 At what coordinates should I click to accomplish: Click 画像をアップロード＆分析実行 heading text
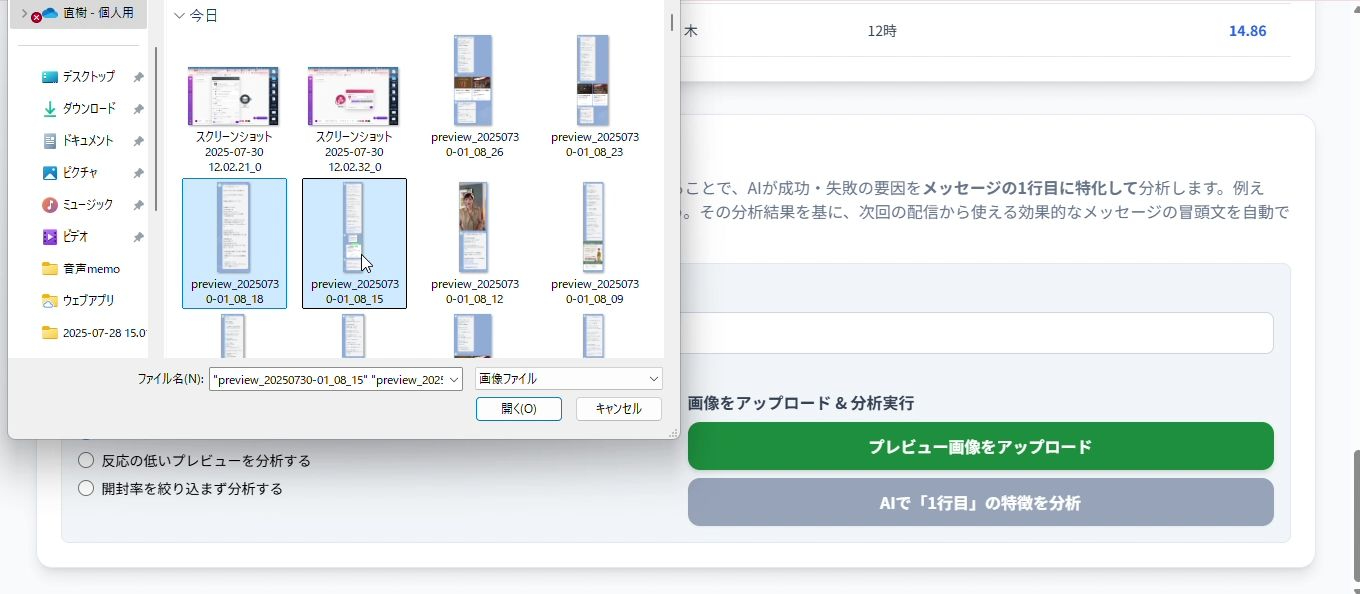click(x=801, y=403)
